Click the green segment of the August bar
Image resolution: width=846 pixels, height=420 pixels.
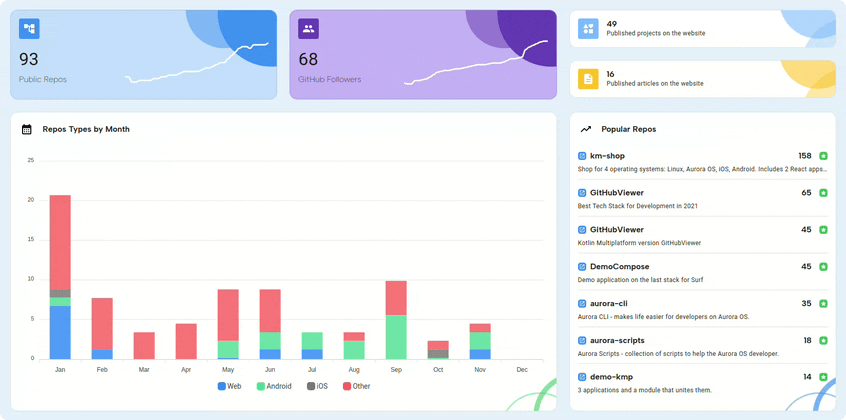[354, 350]
